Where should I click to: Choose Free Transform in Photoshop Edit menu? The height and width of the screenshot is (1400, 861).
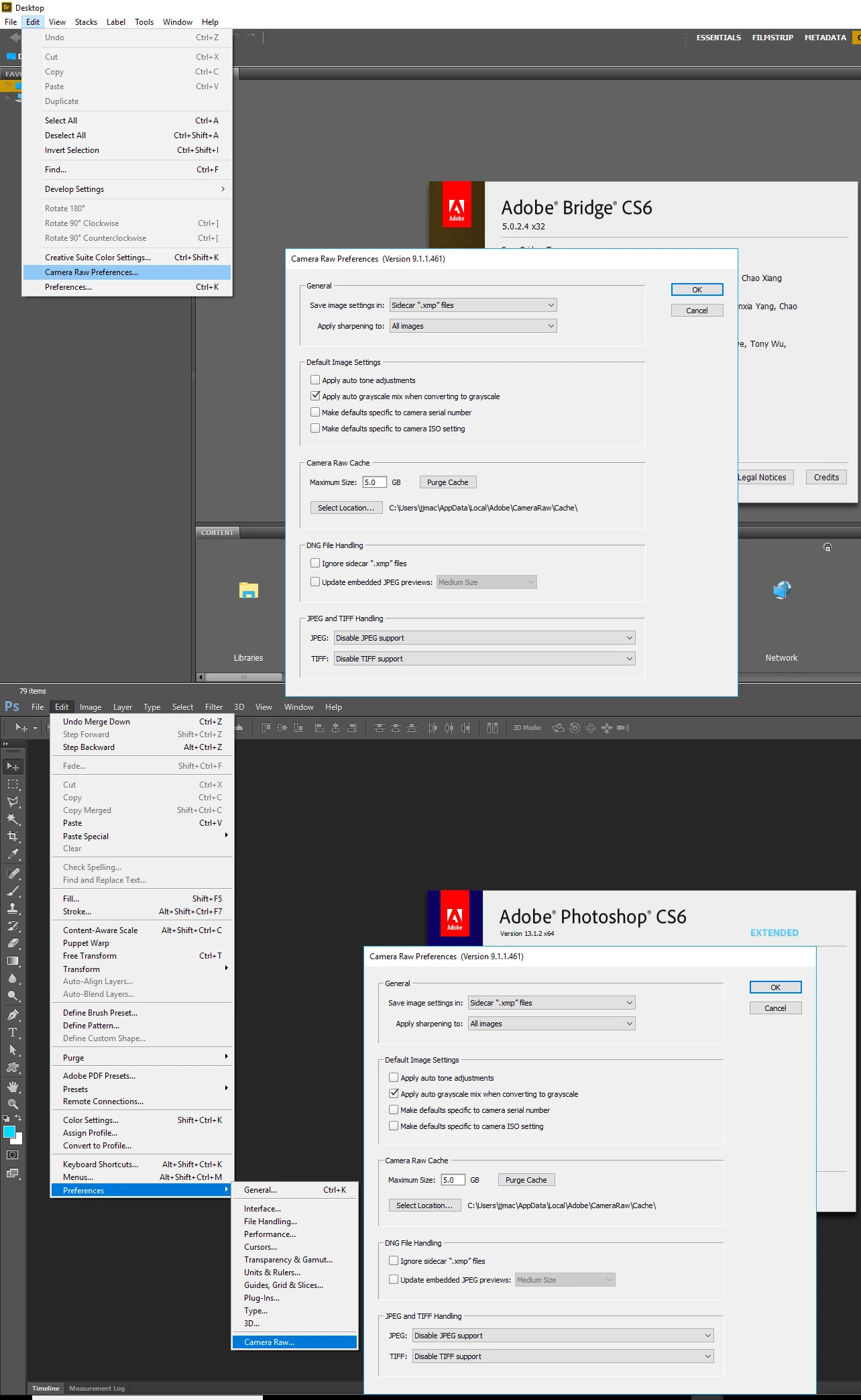[142, 956]
